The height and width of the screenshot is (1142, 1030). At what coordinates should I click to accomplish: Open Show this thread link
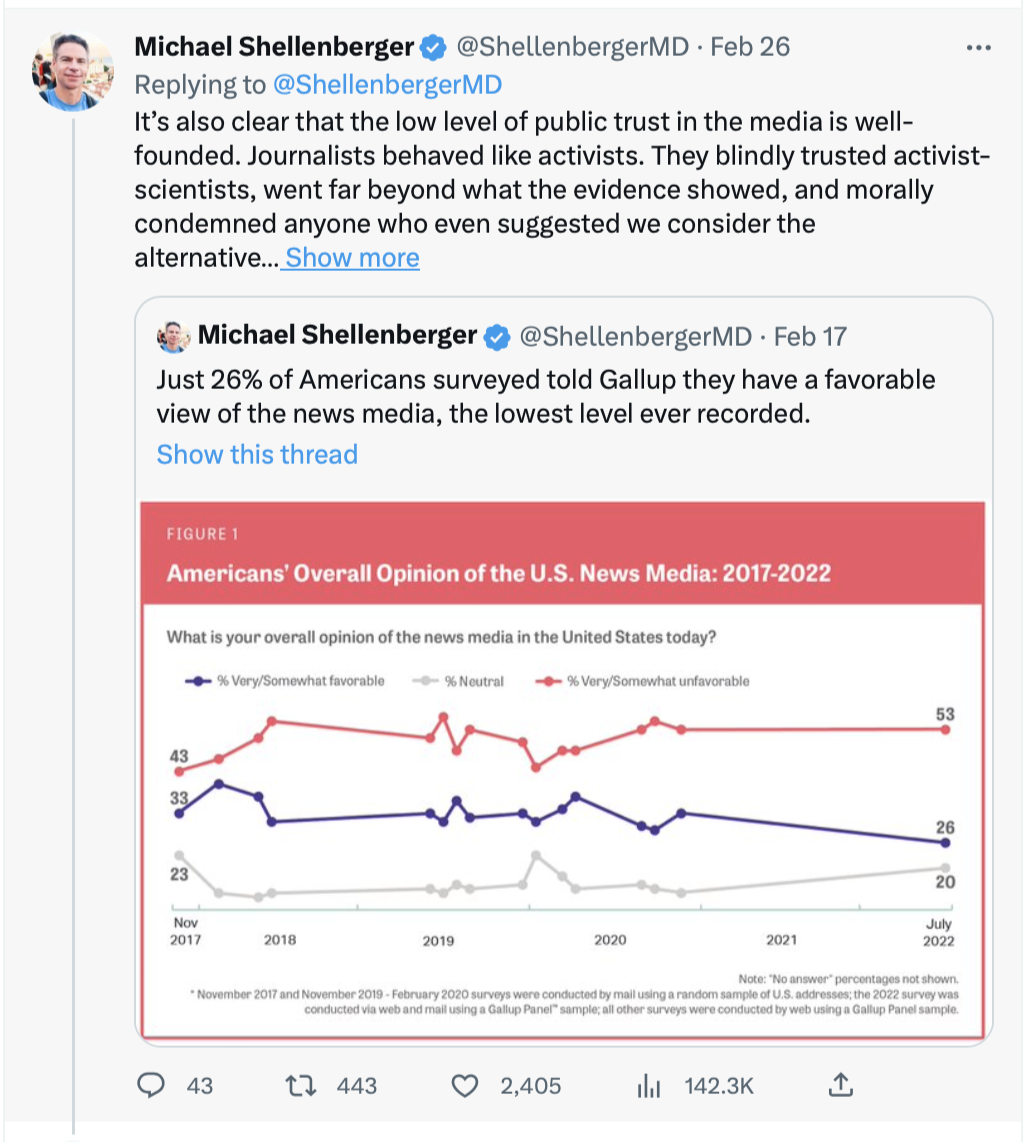[257, 454]
